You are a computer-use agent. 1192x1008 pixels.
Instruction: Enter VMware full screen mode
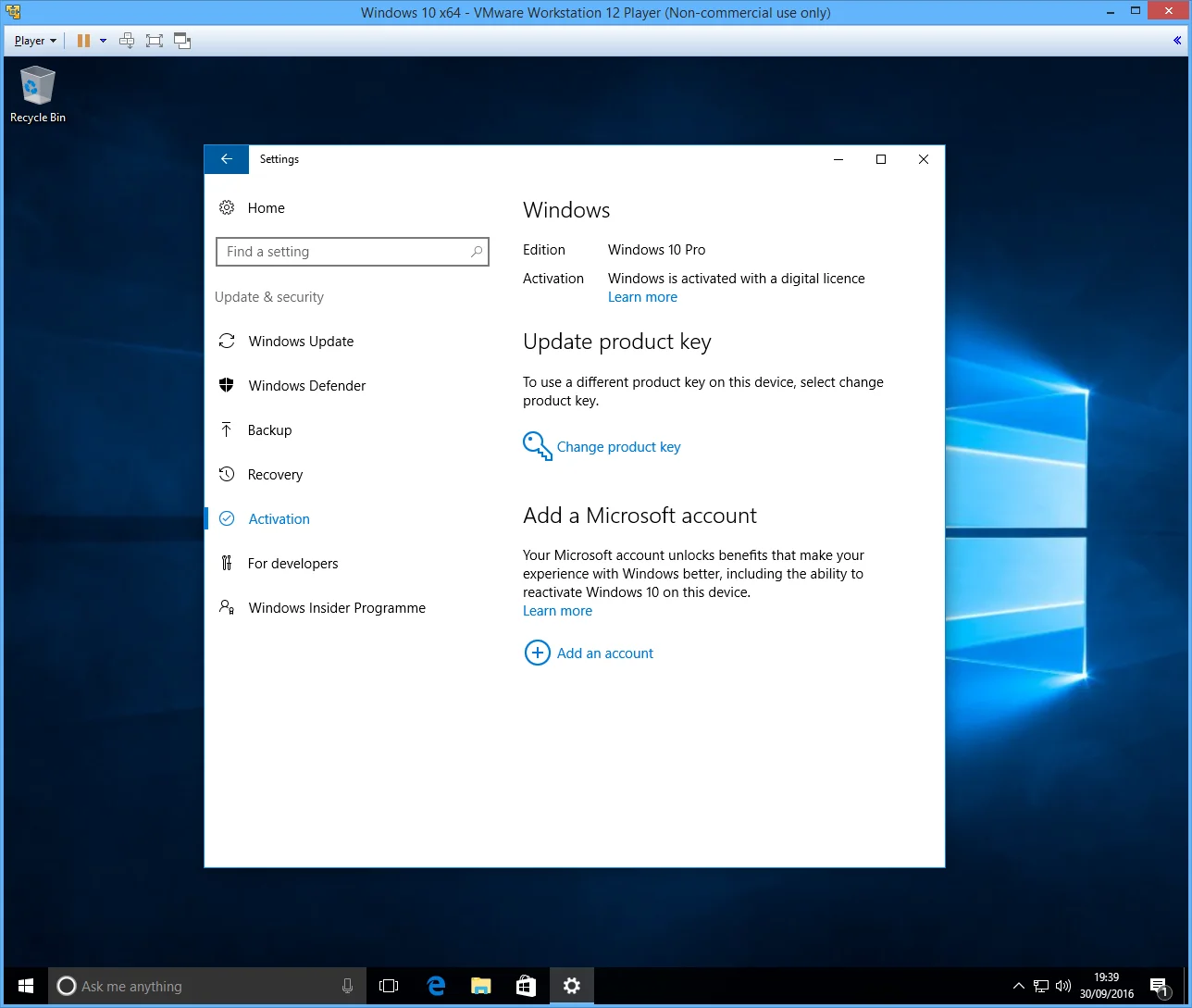click(x=155, y=41)
